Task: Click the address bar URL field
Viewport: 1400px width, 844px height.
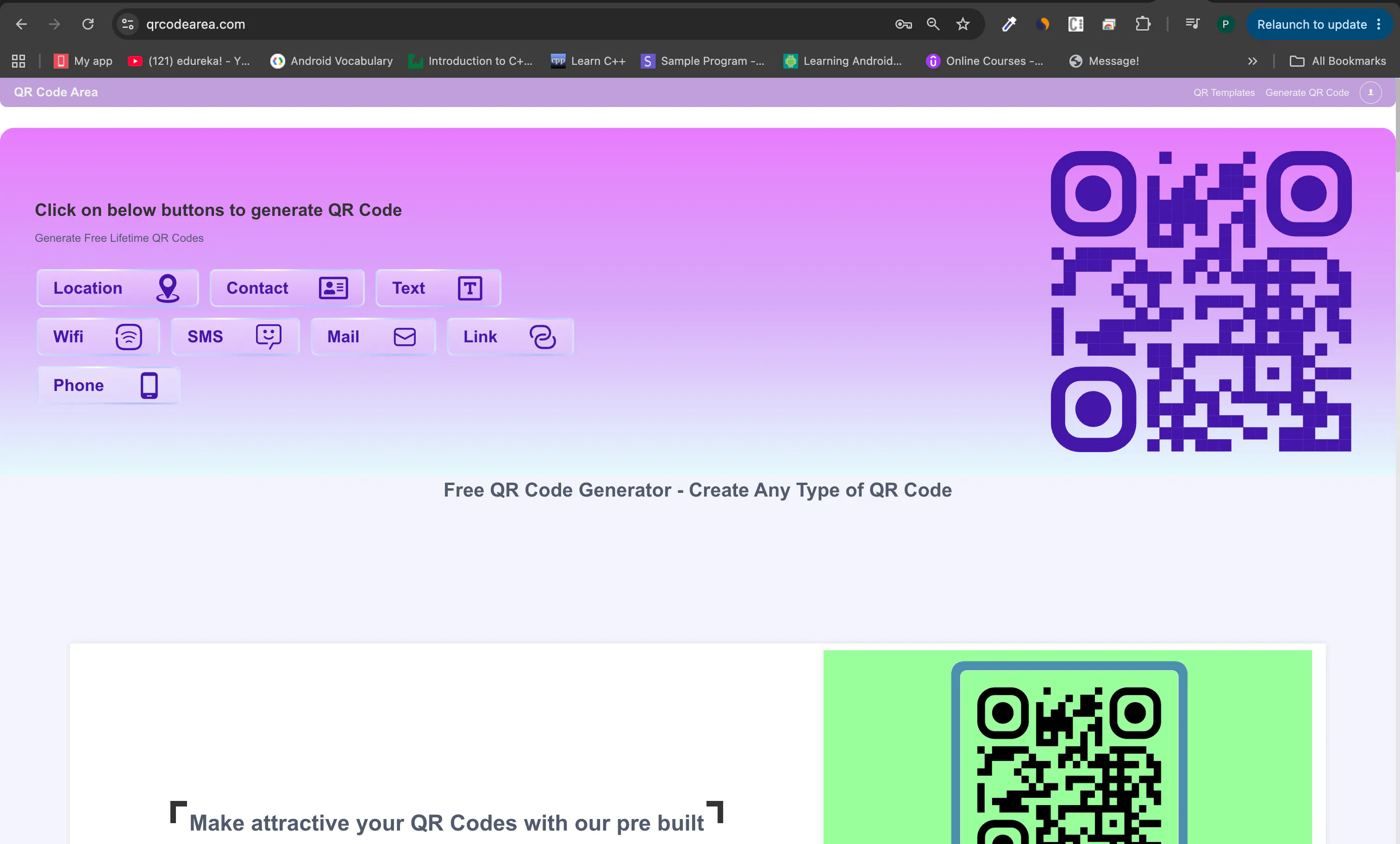Action: tap(512, 24)
